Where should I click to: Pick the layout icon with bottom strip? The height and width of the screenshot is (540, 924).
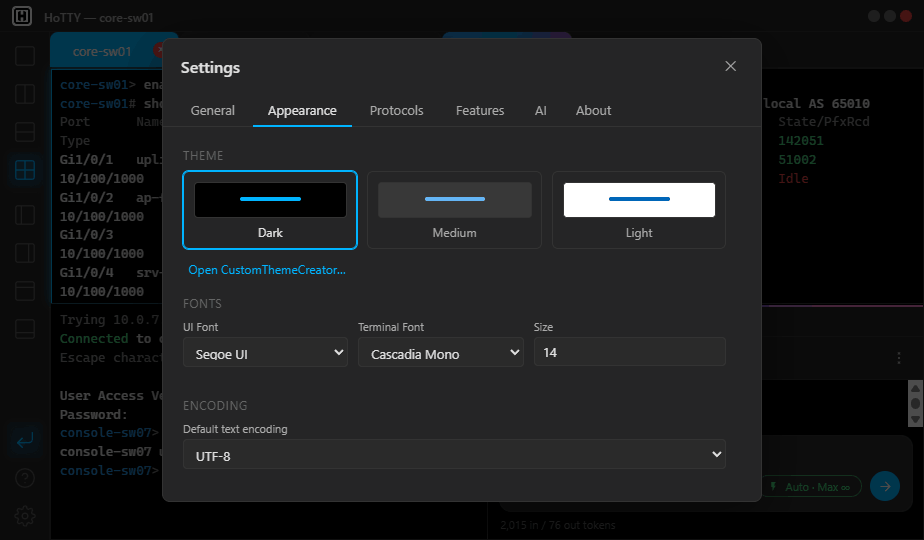pyautogui.click(x=25, y=329)
